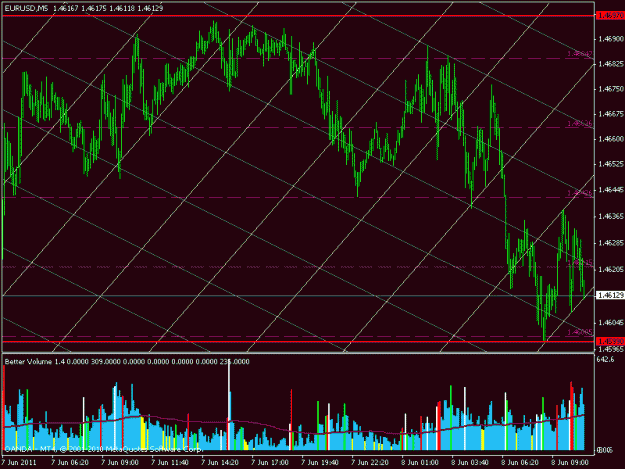The height and width of the screenshot is (469, 625).
Task: Click the 1.46825 price scale value
Action: coord(611,64)
